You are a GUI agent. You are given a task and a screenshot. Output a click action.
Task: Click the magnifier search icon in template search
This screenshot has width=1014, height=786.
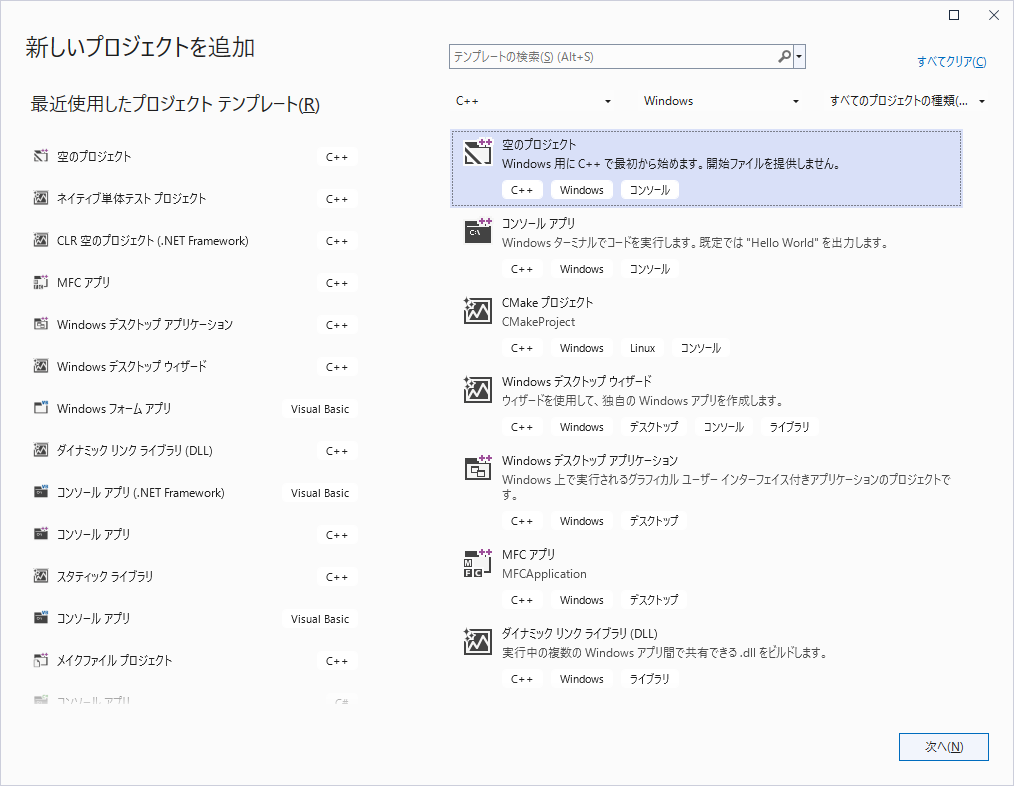784,57
